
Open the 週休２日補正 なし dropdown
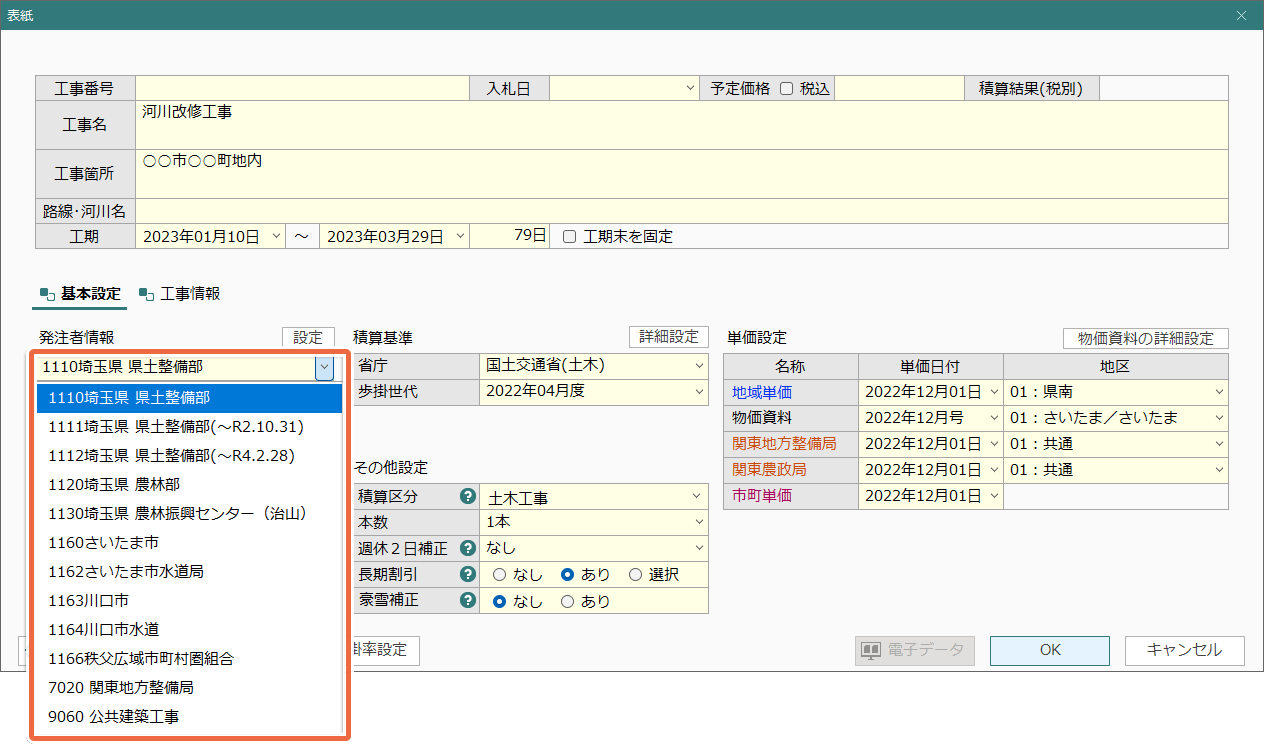tap(697, 548)
